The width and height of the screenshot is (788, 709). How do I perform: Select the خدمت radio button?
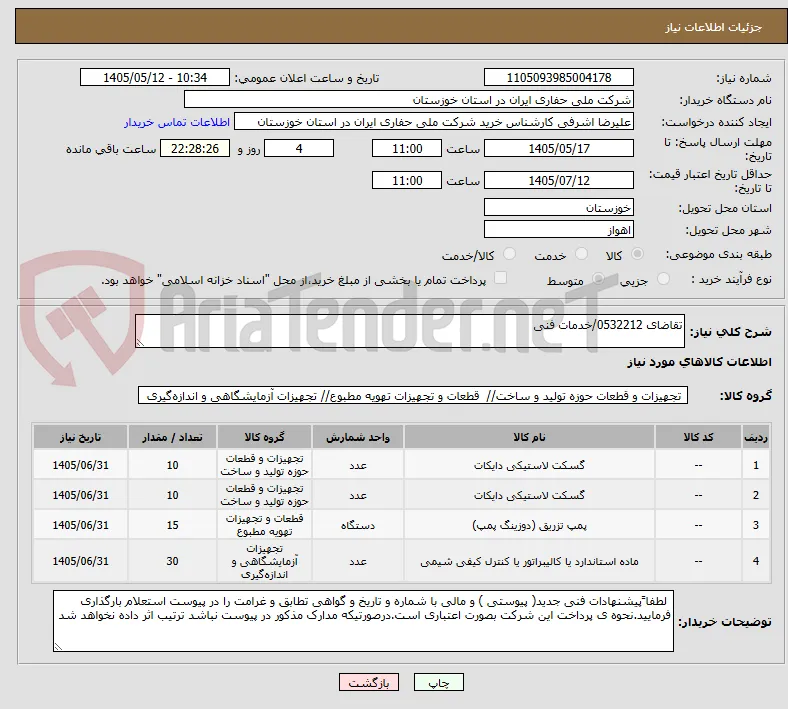581,254
